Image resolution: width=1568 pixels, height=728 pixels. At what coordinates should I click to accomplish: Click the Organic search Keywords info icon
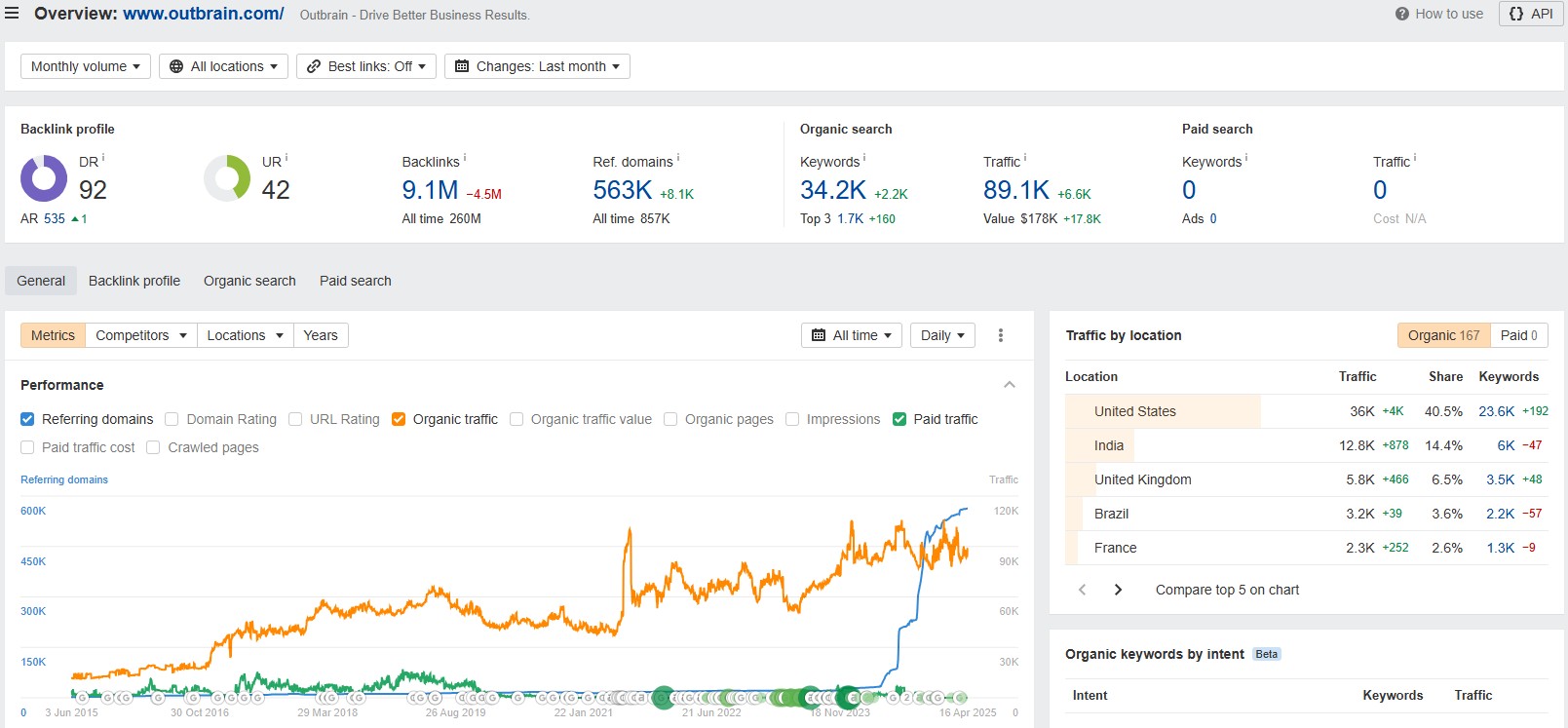[x=864, y=158]
